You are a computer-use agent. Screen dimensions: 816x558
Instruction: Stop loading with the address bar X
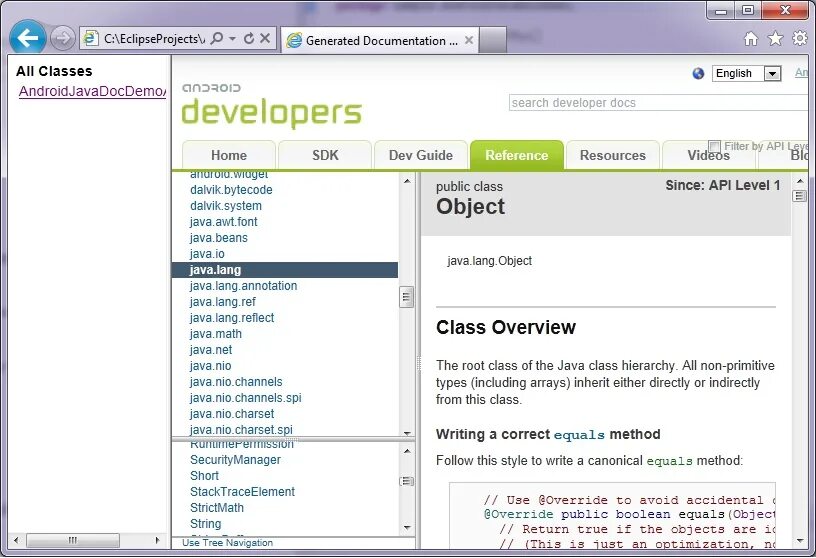pyautogui.click(x=265, y=39)
